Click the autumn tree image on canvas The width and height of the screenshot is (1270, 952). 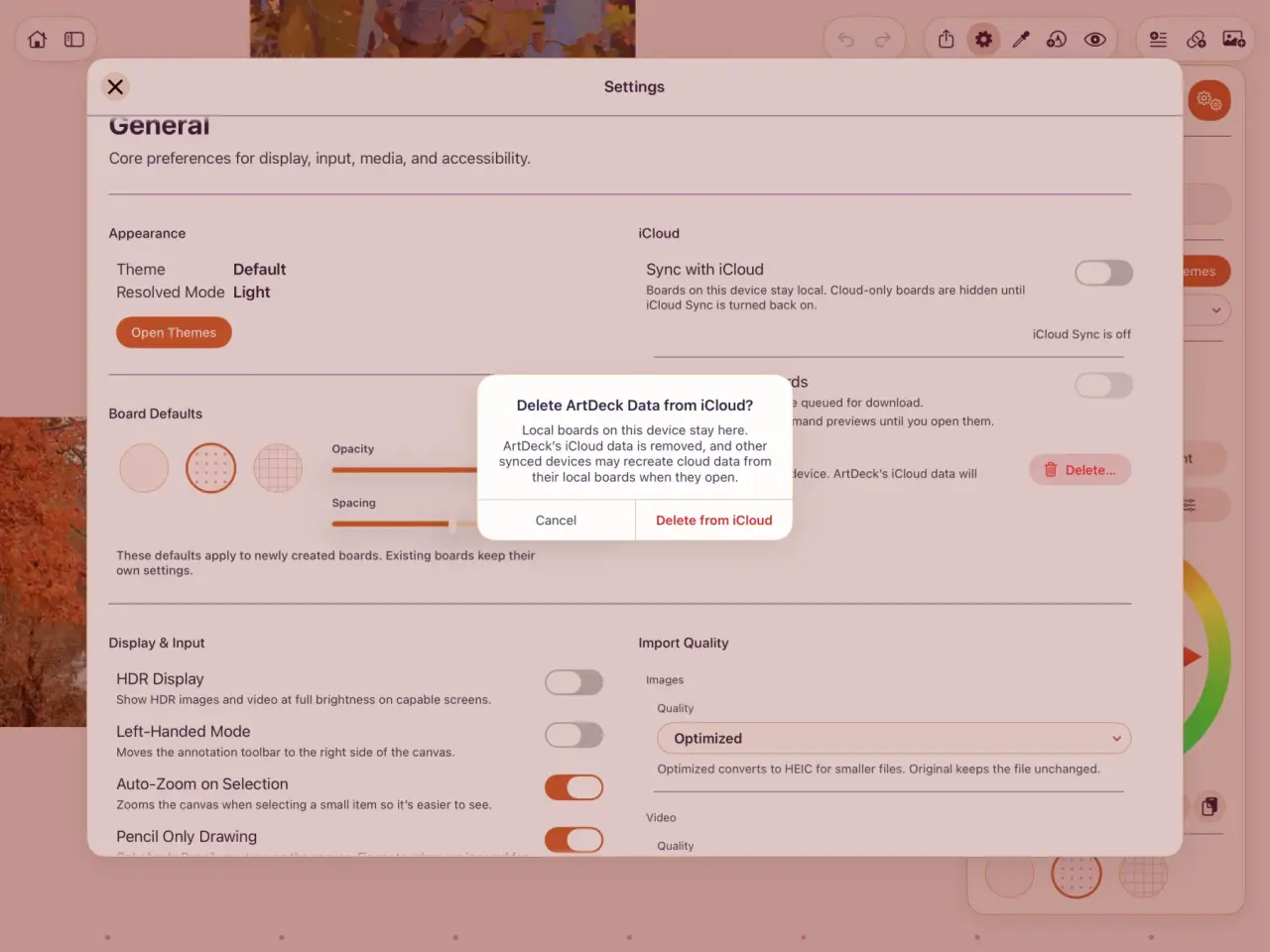(44, 572)
